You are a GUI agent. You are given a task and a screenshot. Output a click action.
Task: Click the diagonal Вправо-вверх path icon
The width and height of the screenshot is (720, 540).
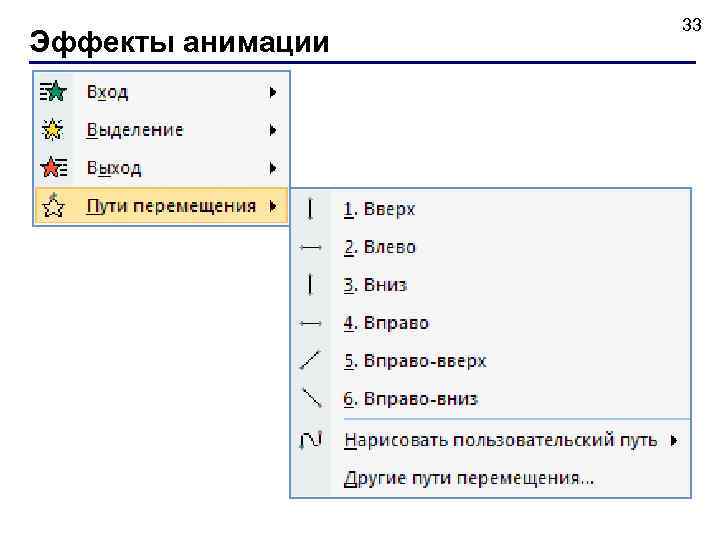[311, 360]
